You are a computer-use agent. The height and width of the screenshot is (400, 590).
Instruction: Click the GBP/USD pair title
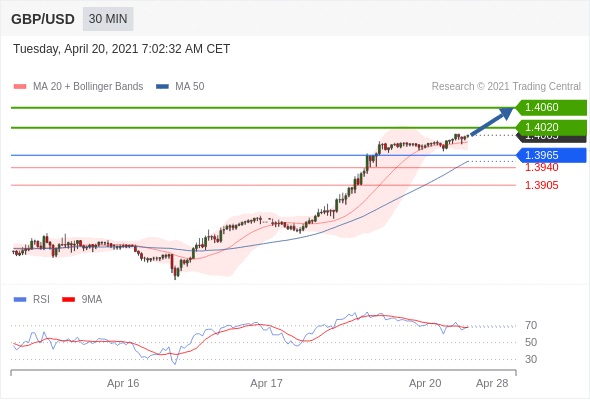pos(43,19)
